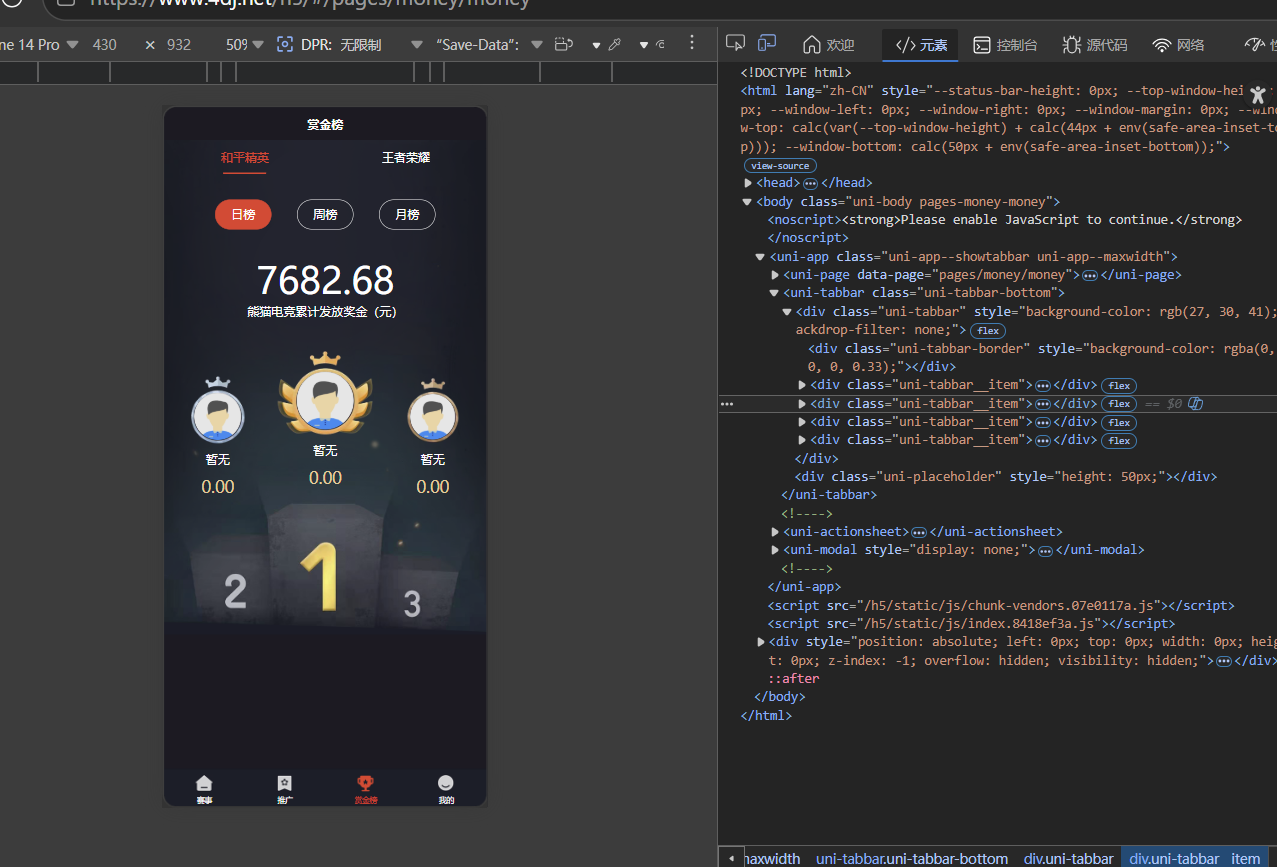This screenshot has height=867, width=1277.
Task: Open the 我的 smiley profile icon
Action: point(446,783)
